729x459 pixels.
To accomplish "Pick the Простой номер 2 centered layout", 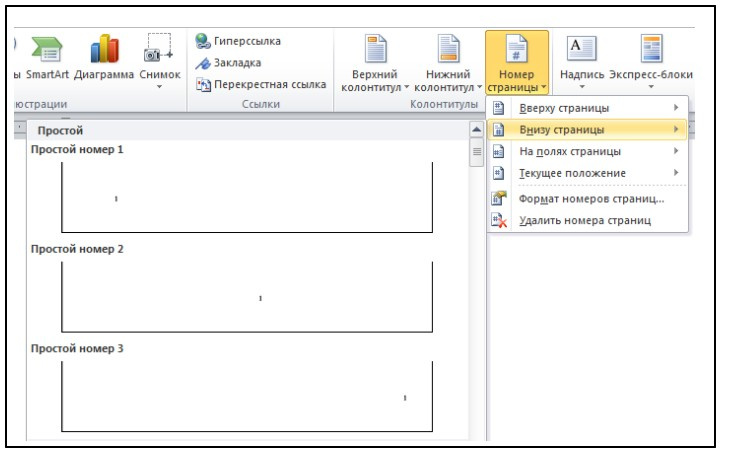I will coord(247,297).
